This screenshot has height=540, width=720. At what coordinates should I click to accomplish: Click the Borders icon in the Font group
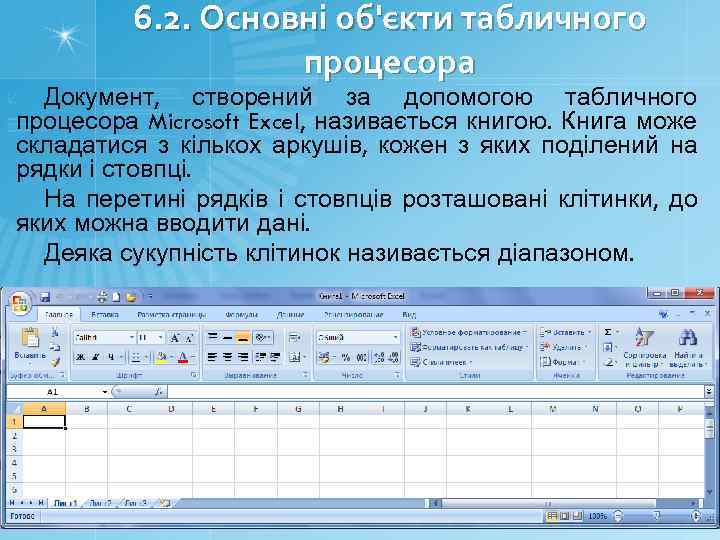(x=136, y=357)
